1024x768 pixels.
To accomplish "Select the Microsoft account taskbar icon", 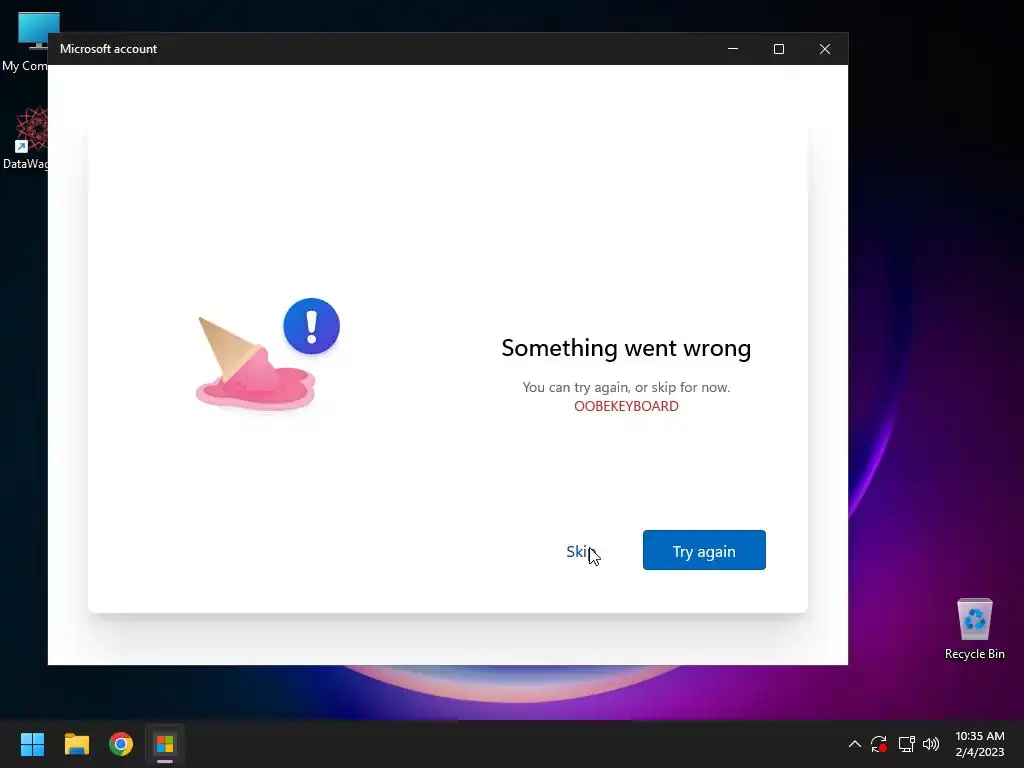I will [x=165, y=744].
